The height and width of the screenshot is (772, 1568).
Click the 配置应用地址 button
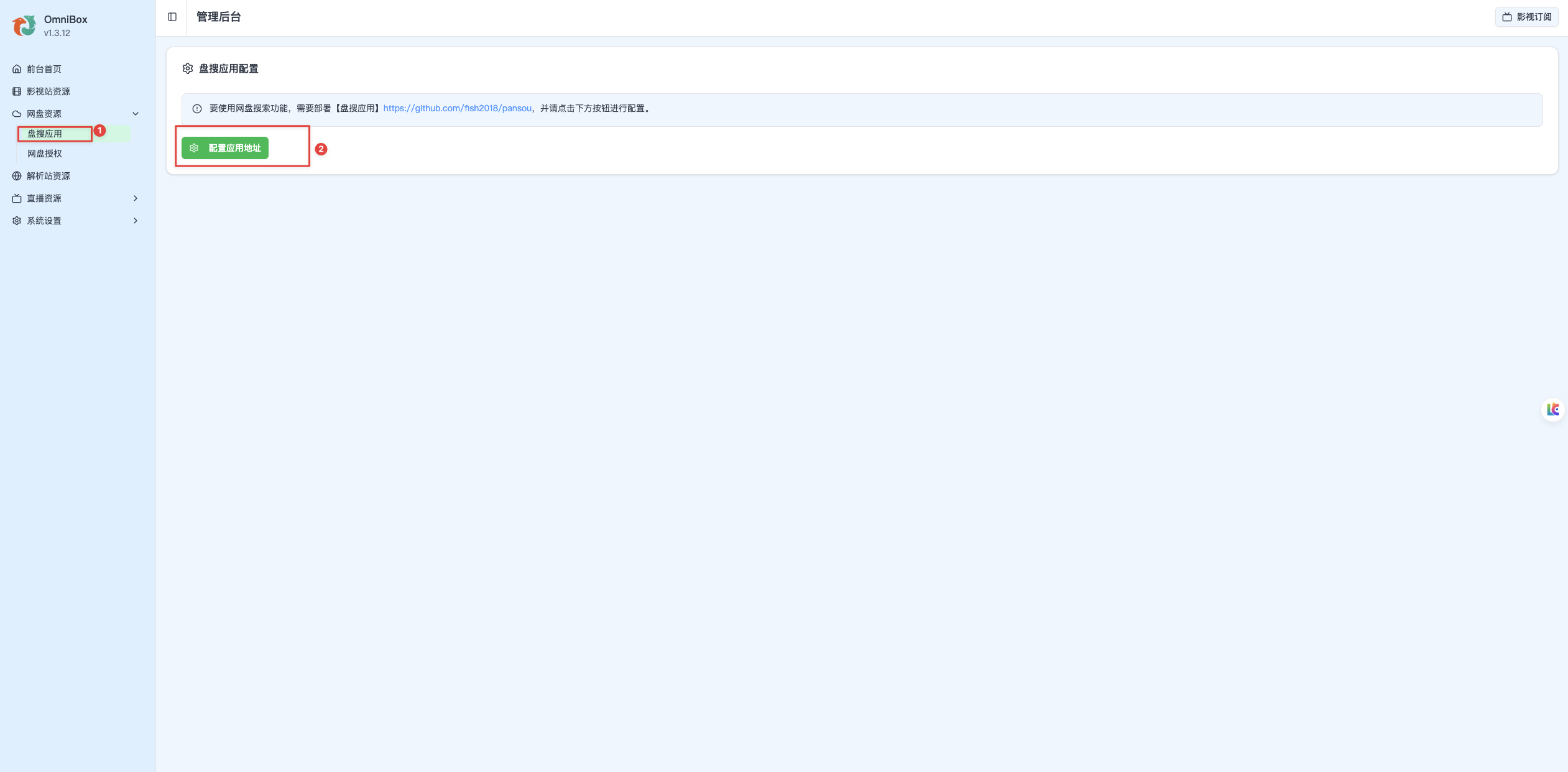click(225, 148)
